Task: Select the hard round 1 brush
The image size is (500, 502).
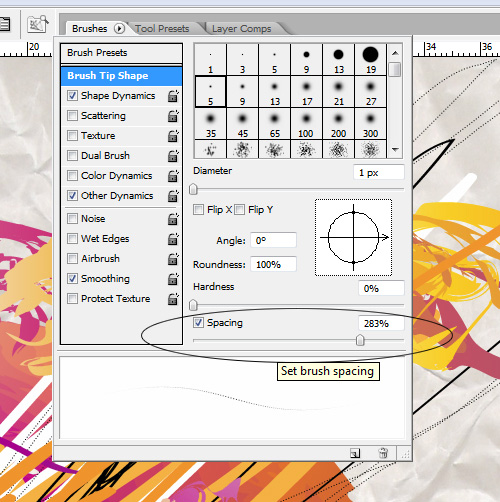Action: point(210,59)
